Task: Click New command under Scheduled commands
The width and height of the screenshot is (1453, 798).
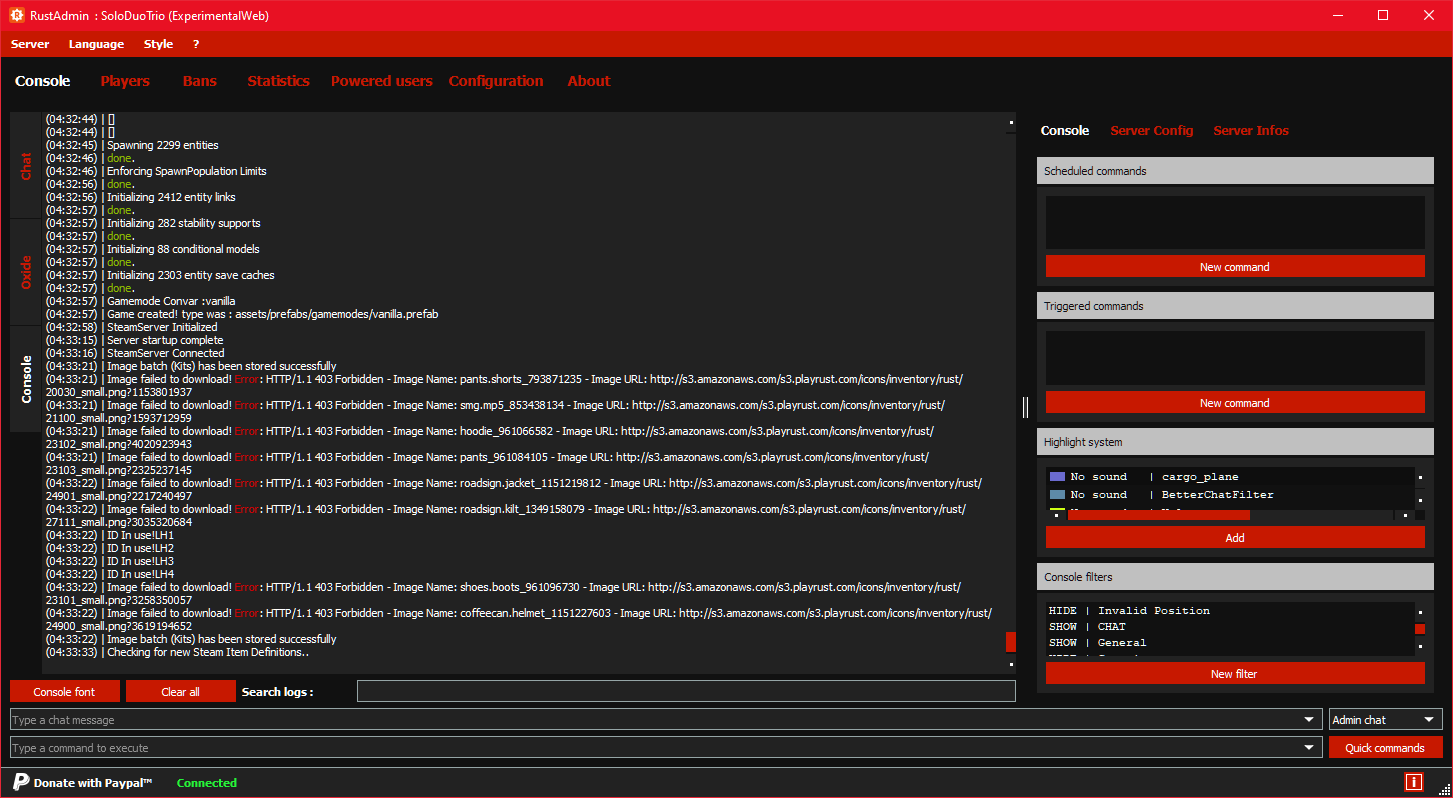Action: (1235, 267)
